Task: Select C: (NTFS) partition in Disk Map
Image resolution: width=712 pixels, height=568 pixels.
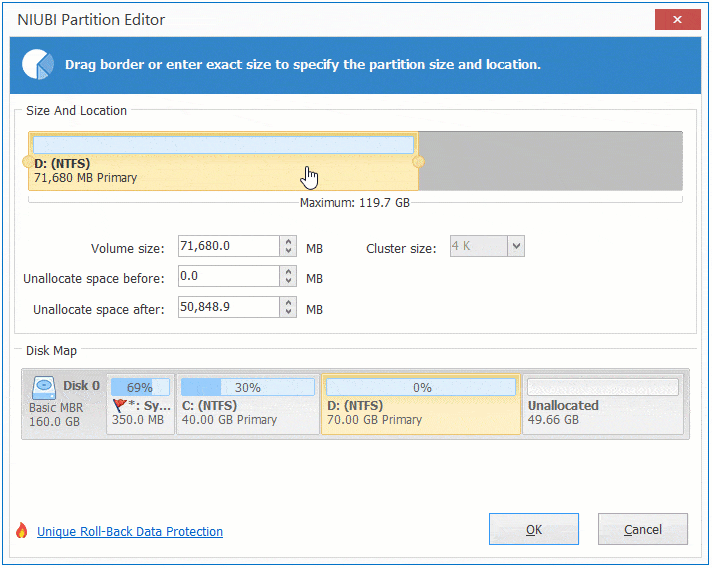Action: (x=247, y=406)
